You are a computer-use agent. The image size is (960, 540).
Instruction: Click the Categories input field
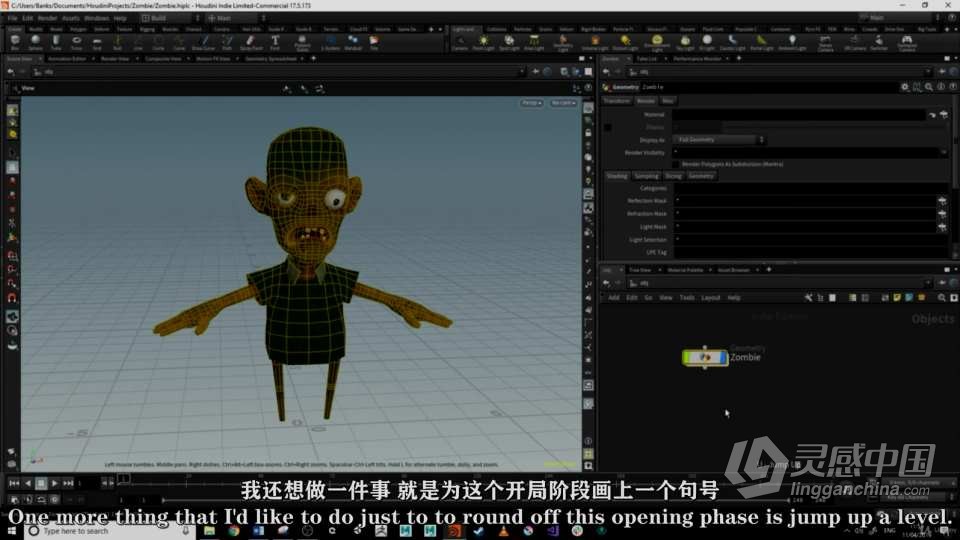click(x=811, y=188)
